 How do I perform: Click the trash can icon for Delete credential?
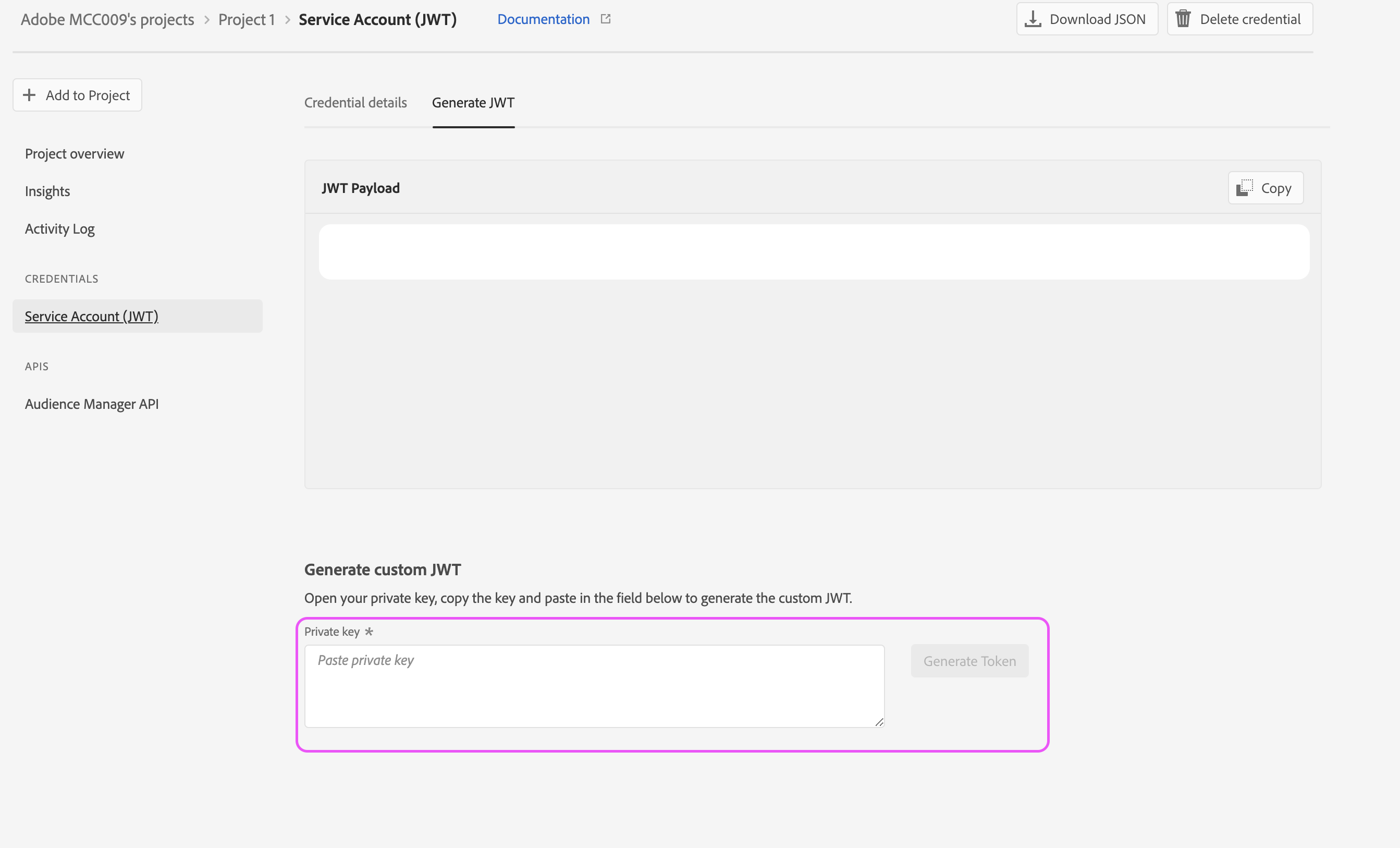1183,19
